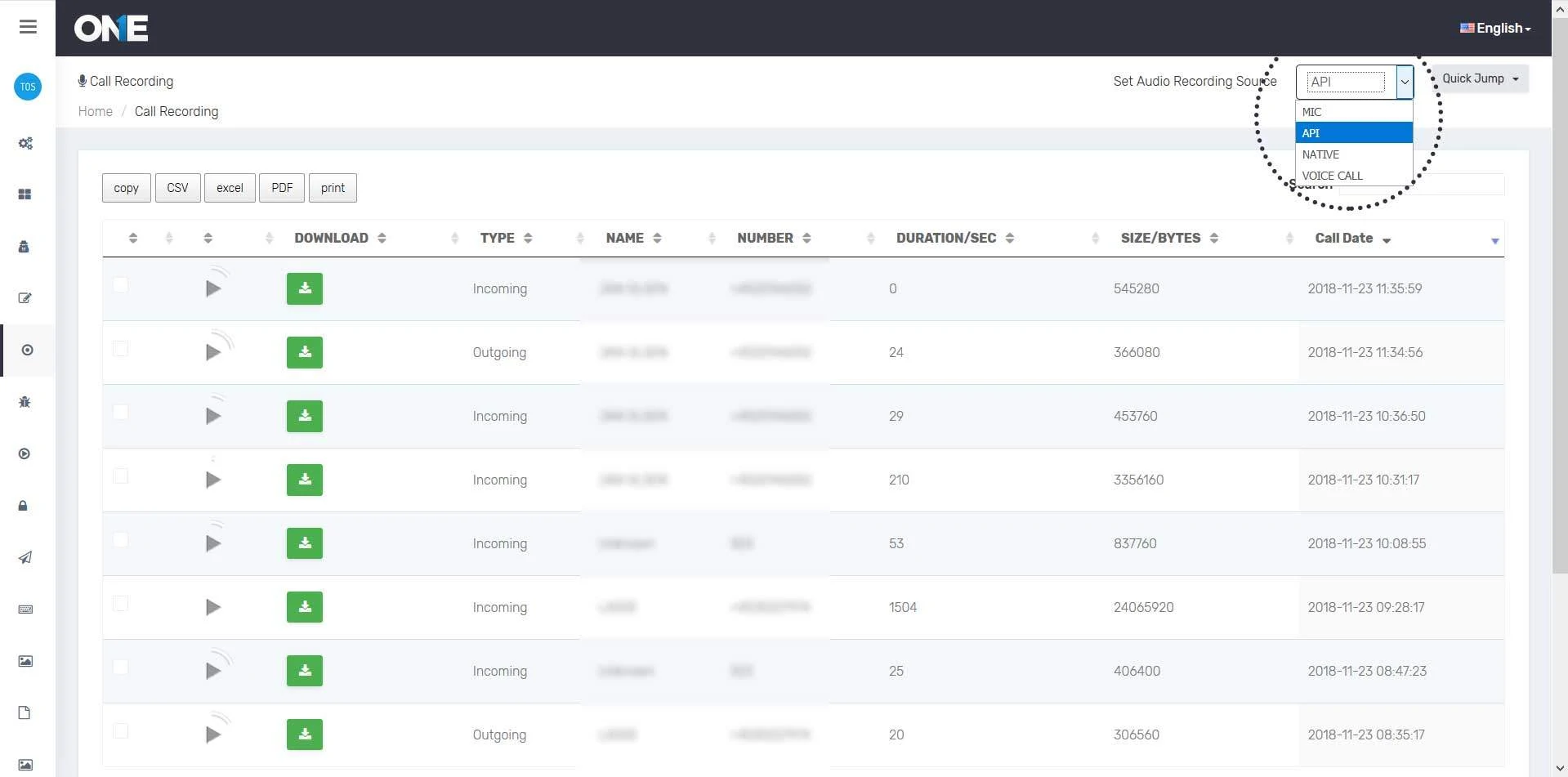Open the English language selector

point(1495,28)
